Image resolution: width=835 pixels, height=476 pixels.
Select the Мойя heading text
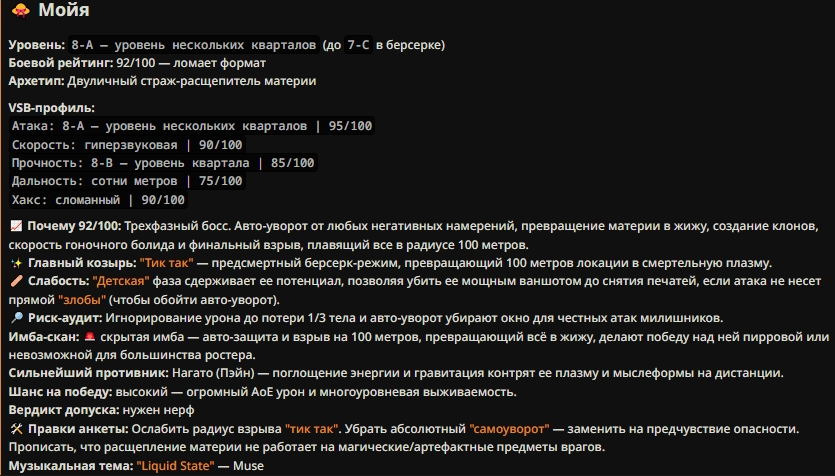pyautogui.click(x=64, y=10)
